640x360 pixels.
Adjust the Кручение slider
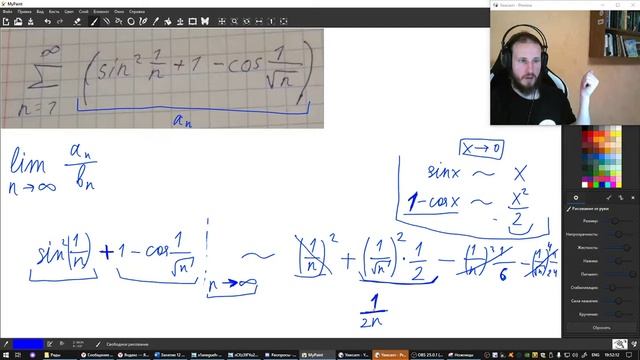[x=618, y=314]
